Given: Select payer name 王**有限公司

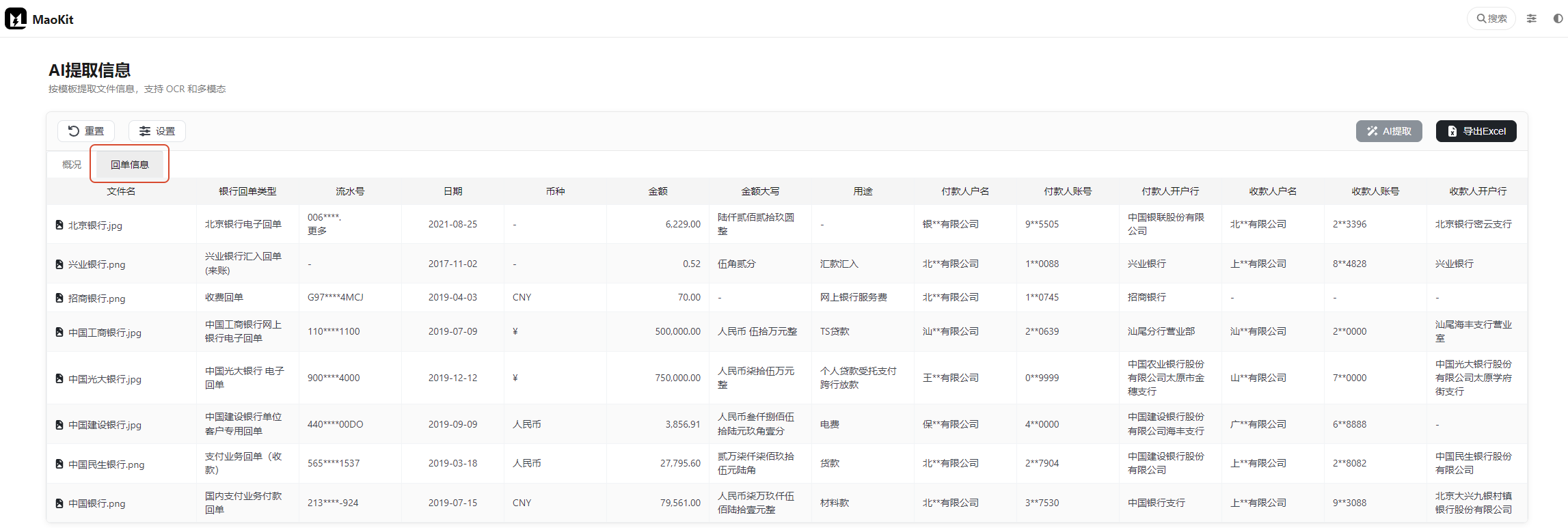Looking at the screenshot, I should point(951,378).
